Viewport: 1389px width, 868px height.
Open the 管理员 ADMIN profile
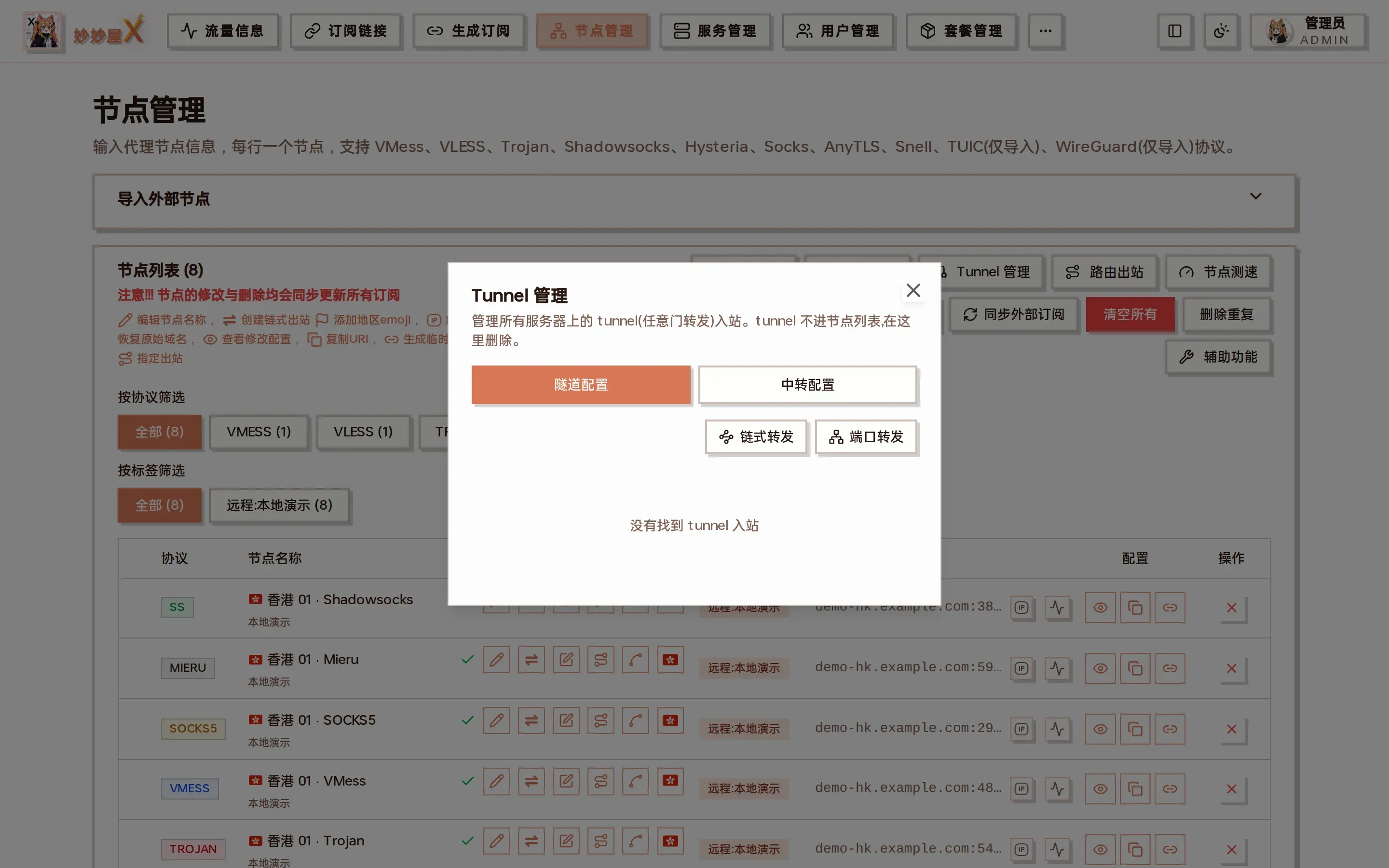tap(1308, 30)
